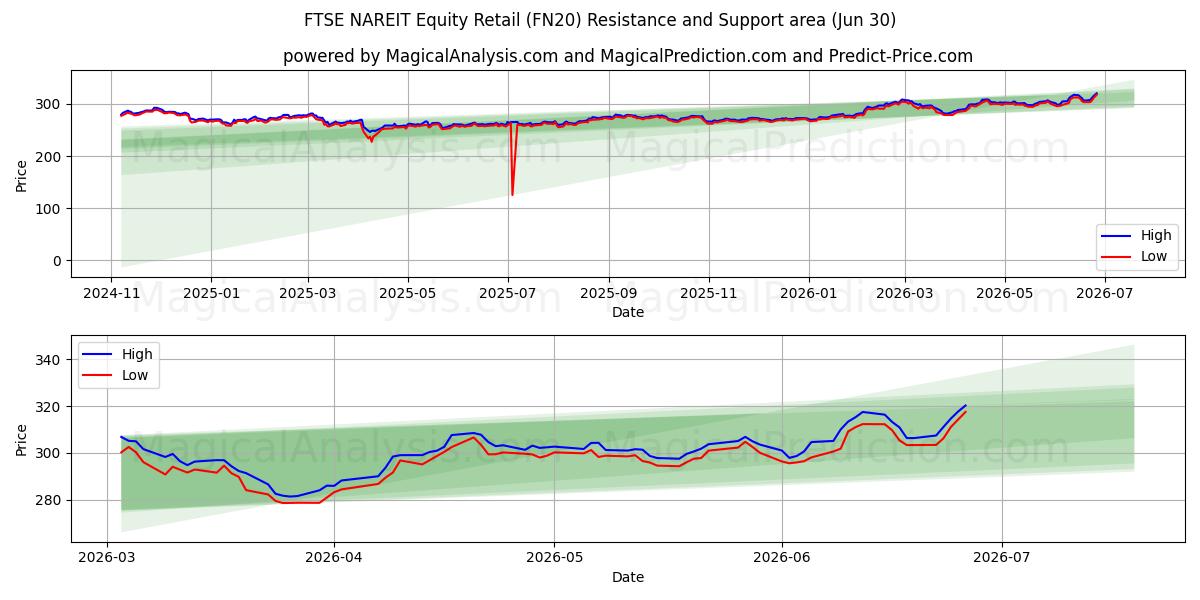Click the 2026-03 tick label on top chart
Image resolution: width=1200 pixels, height=600 pixels.
[905, 294]
